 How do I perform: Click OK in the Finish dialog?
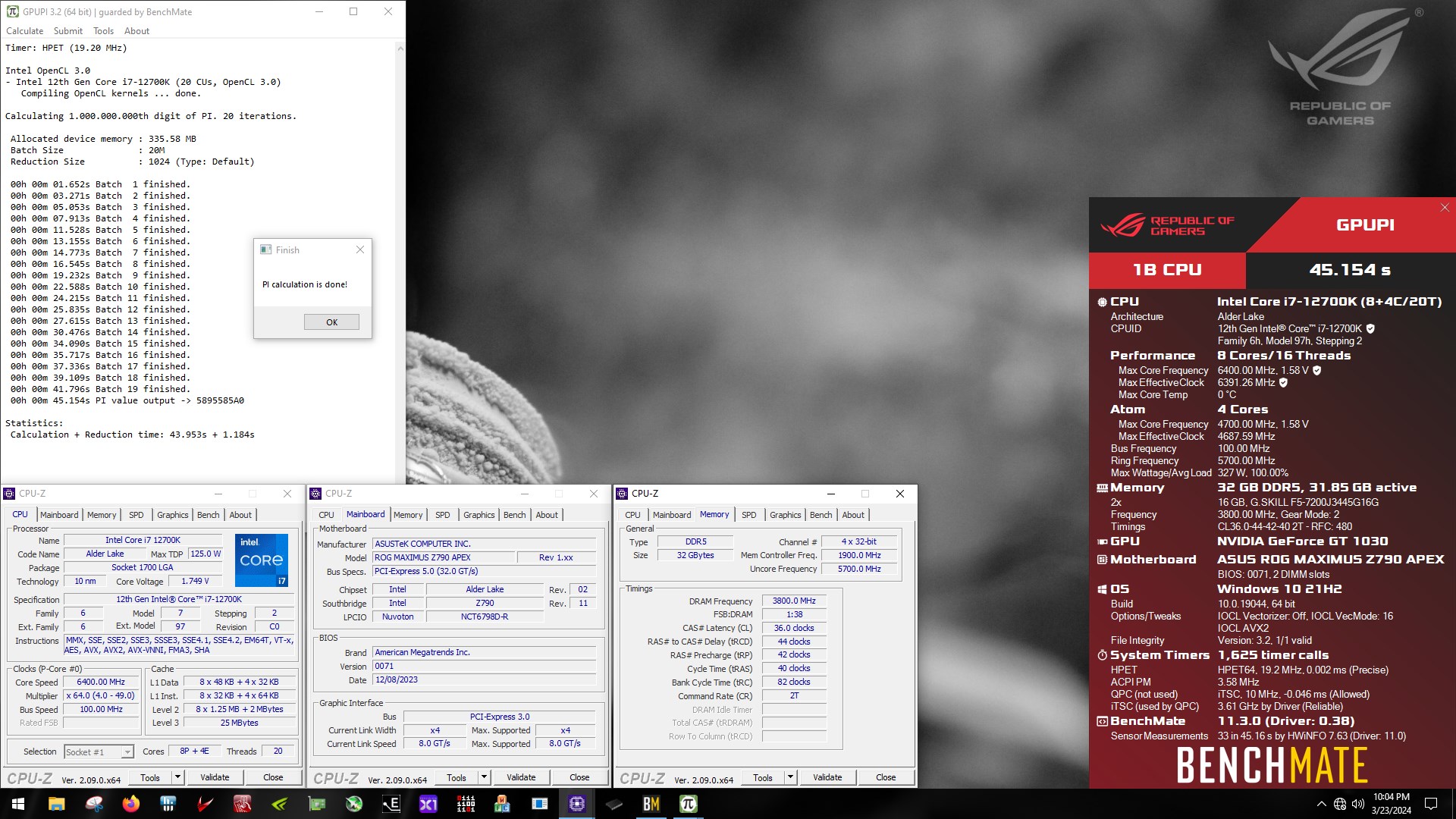tap(332, 322)
